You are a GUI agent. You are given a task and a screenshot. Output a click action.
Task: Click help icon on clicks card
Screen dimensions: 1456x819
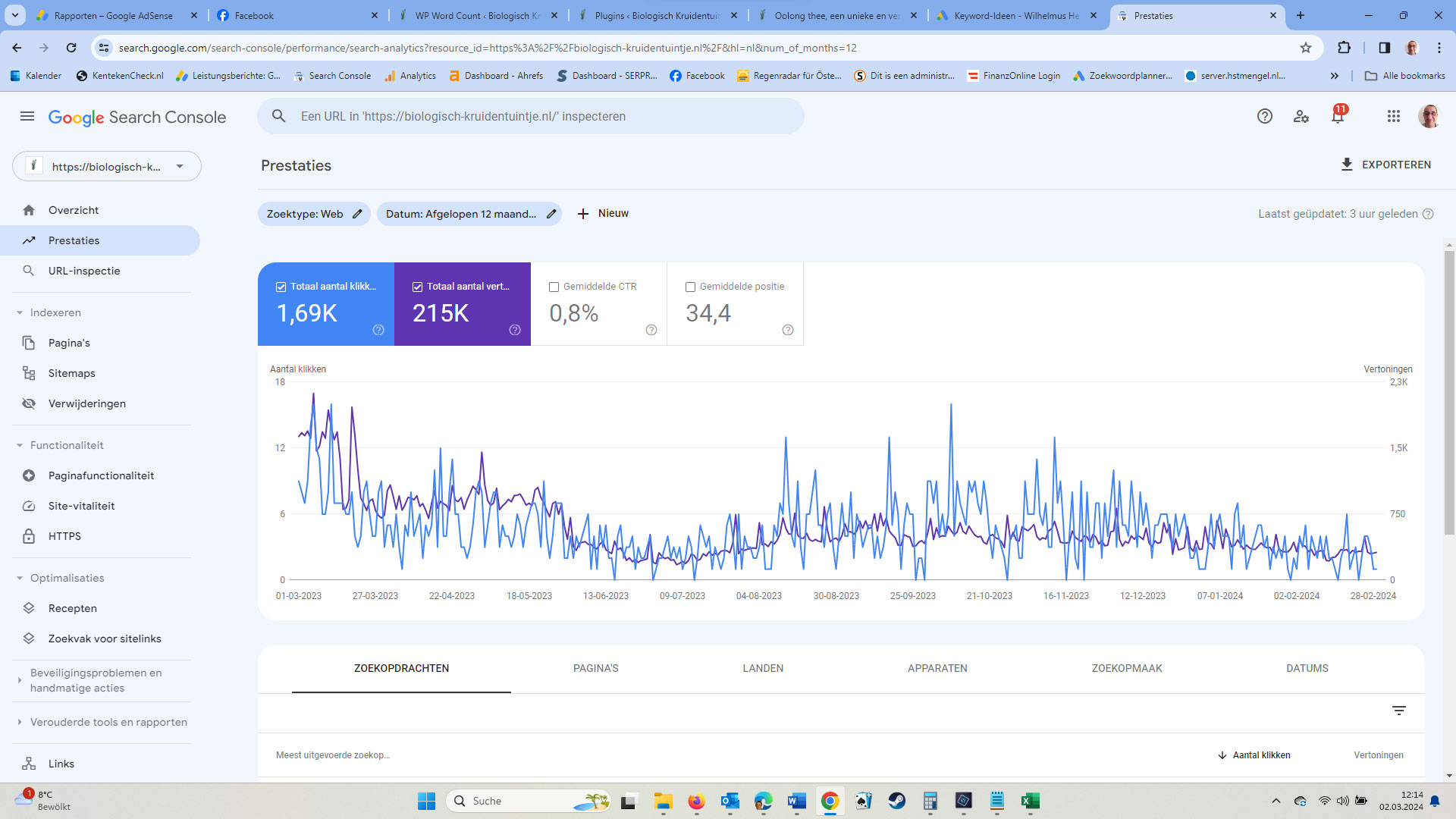click(x=378, y=330)
